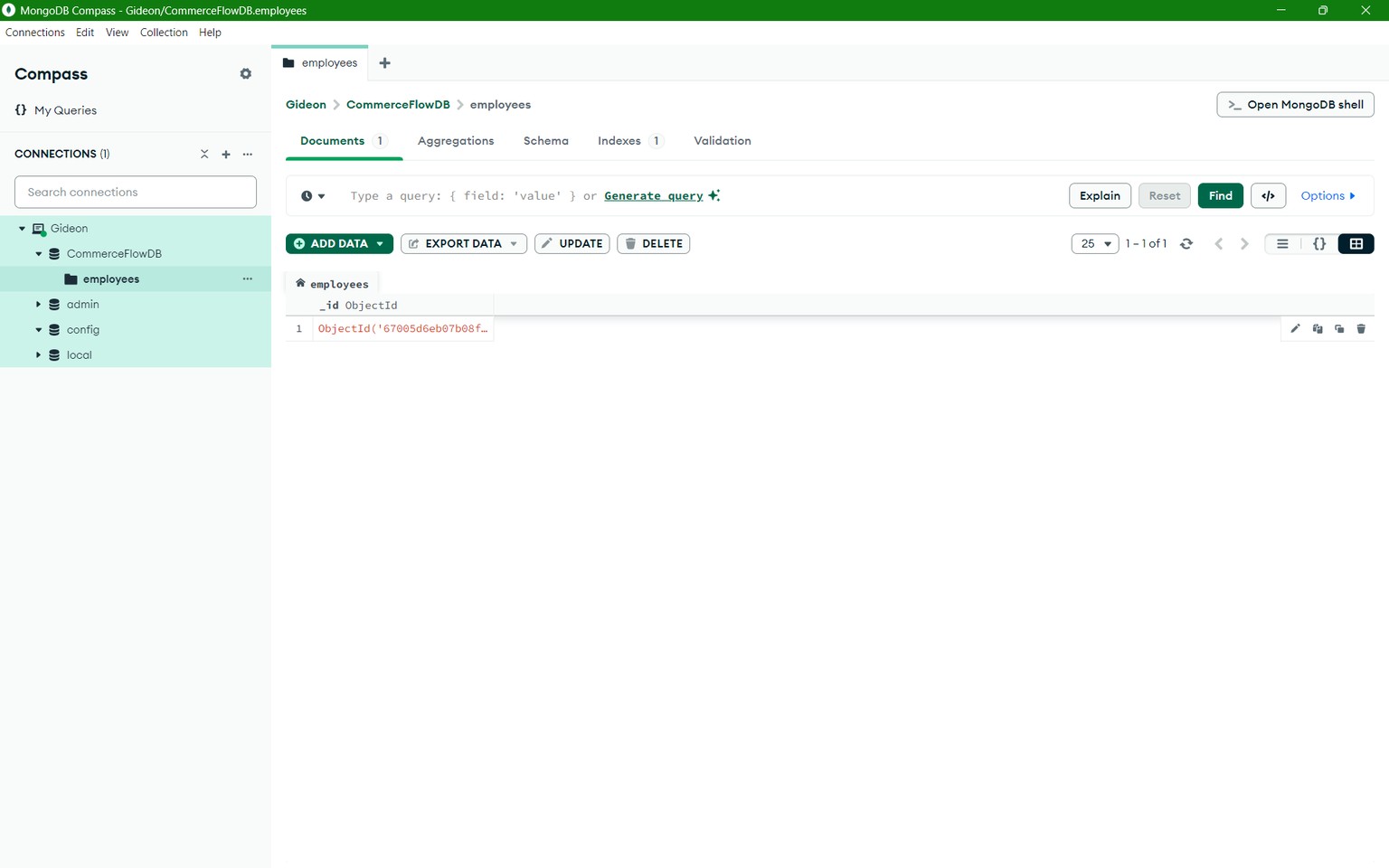The height and width of the screenshot is (868, 1389).
Task: Open MongoDB shell
Action: tap(1295, 105)
